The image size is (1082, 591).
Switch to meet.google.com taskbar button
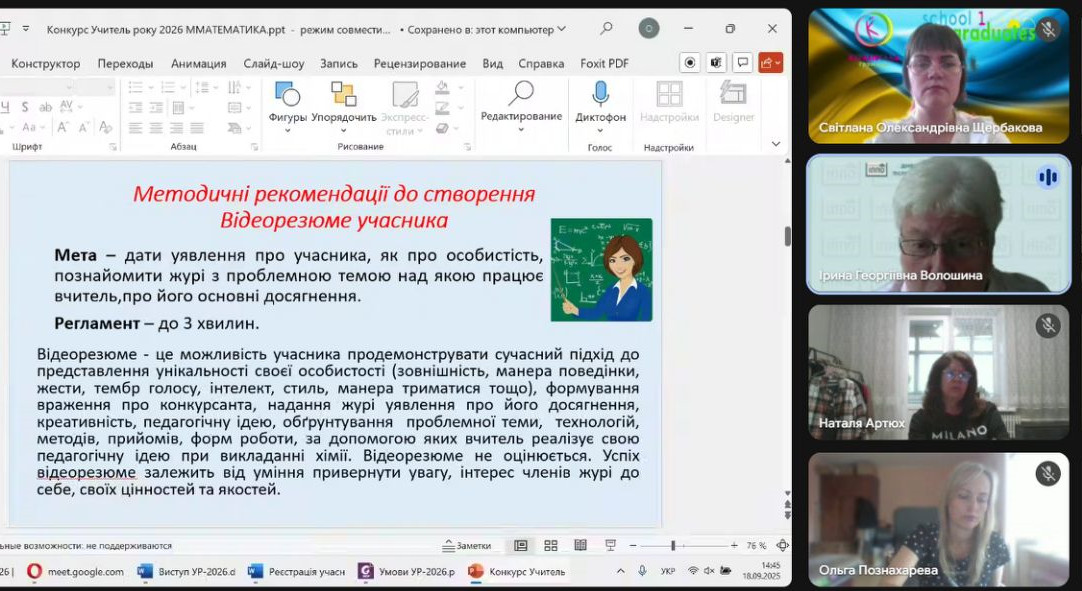pos(75,572)
